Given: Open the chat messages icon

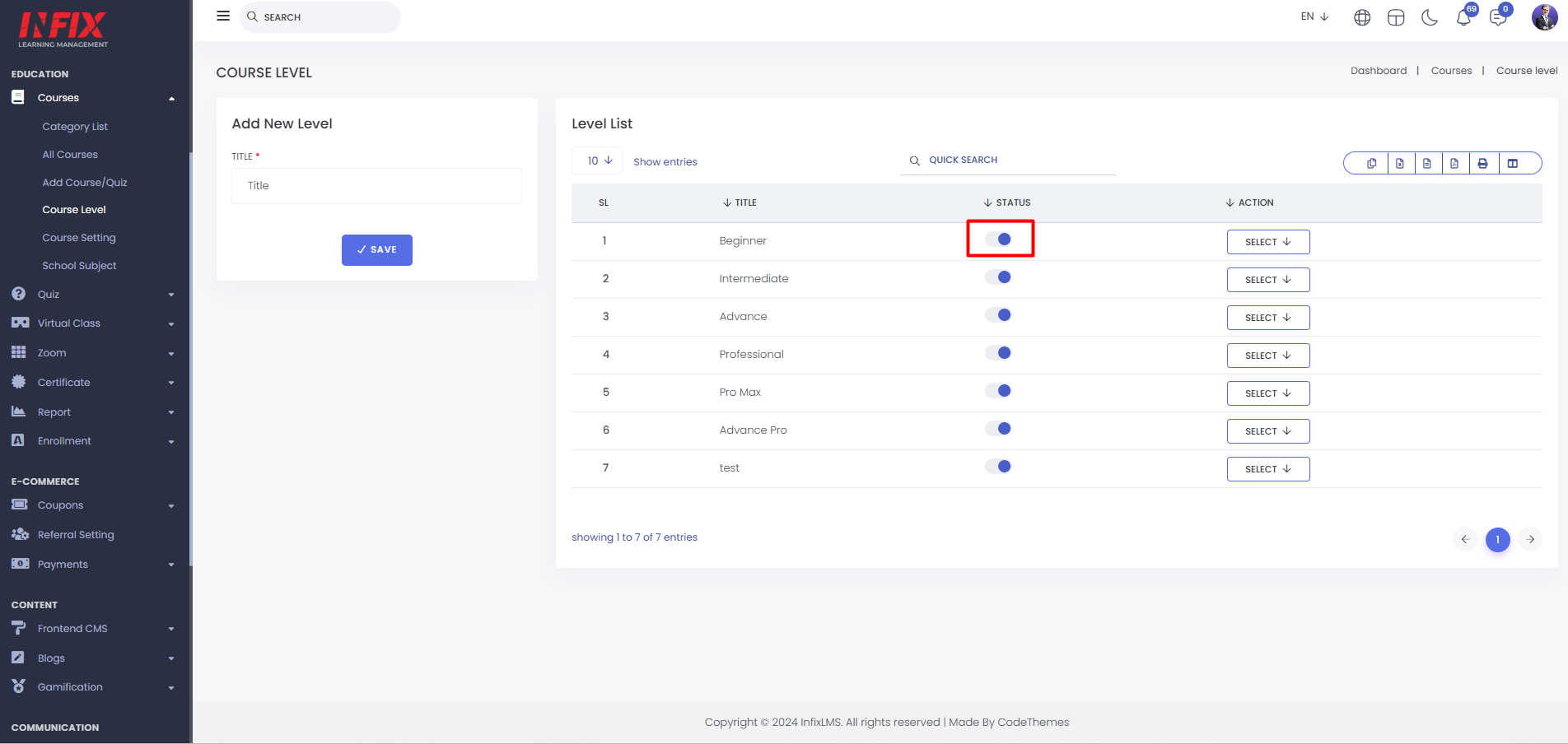Looking at the screenshot, I should click(1498, 17).
